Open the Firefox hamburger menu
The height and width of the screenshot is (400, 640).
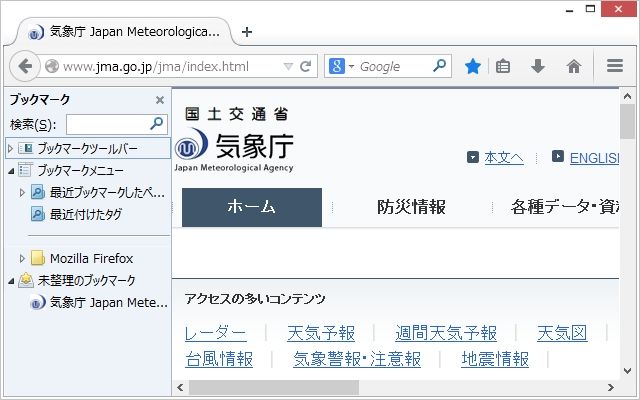click(615, 66)
